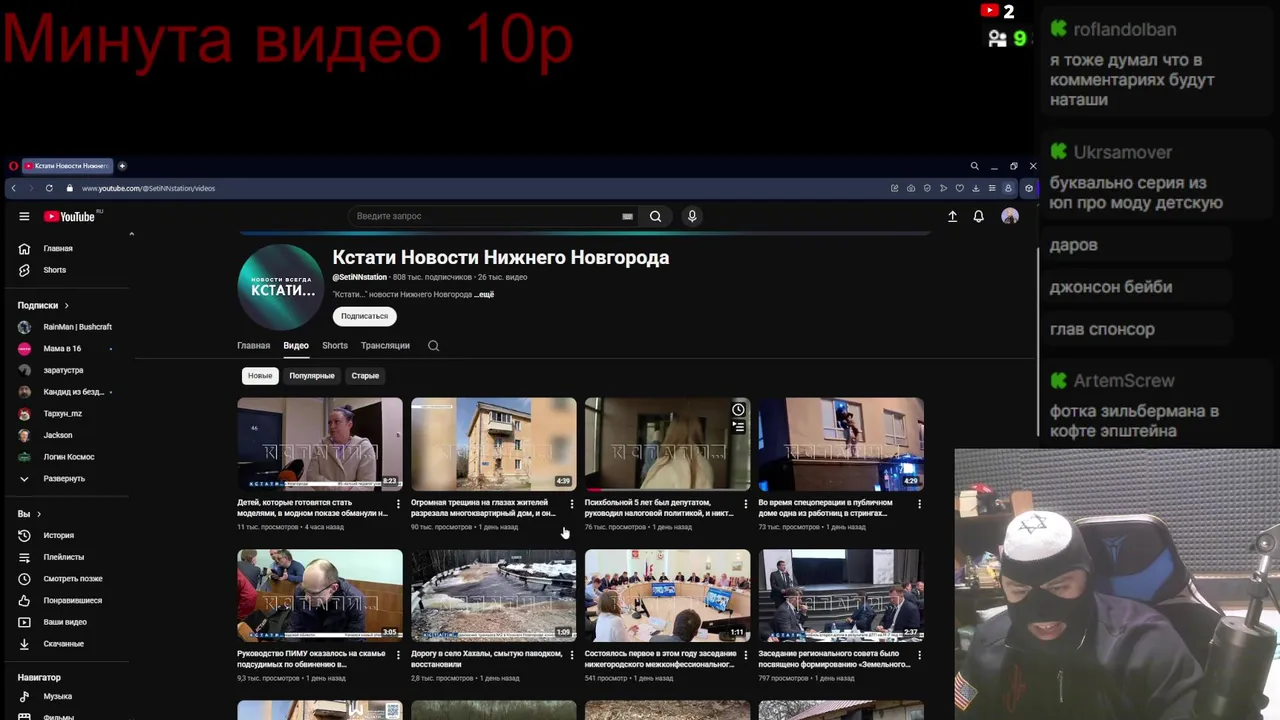Open the channel avatar КСТАТИ logo
Viewport: 1280px width, 720px height.
coord(281,287)
